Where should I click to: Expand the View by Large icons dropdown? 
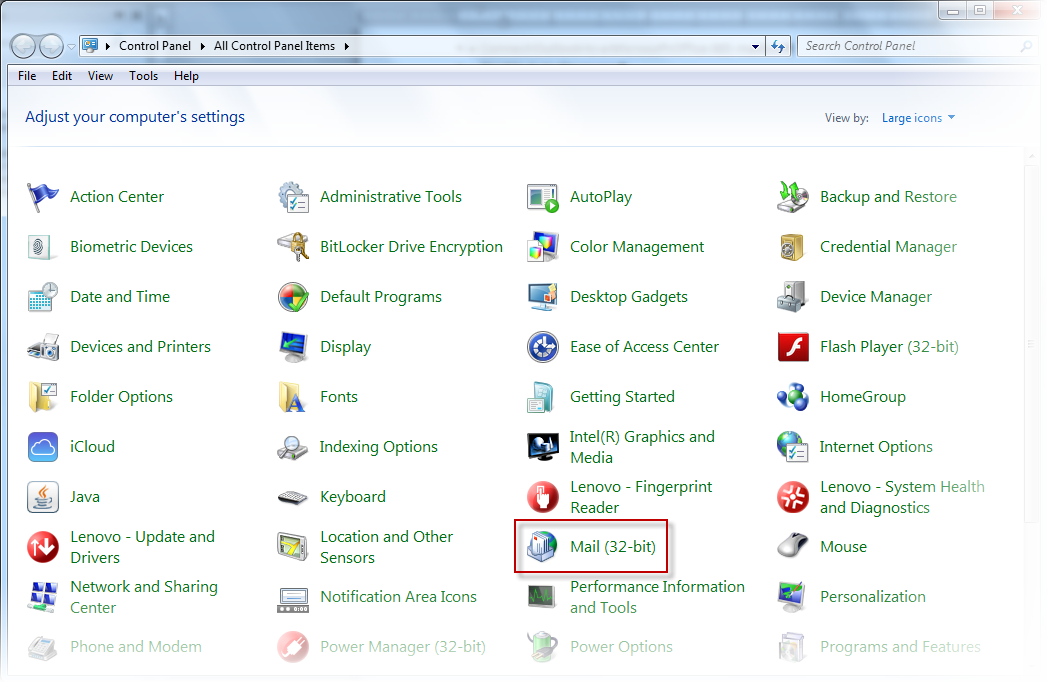coord(918,118)
